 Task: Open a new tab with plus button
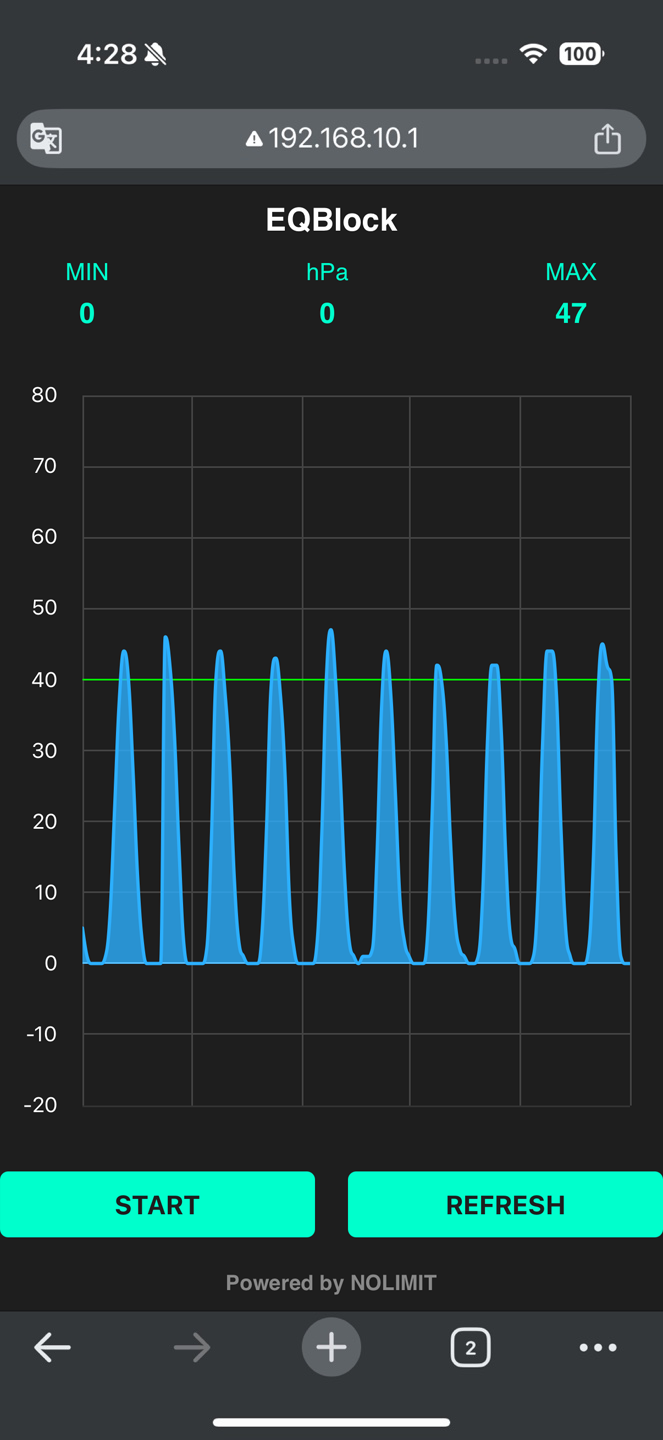click(x=331, y=1347)
